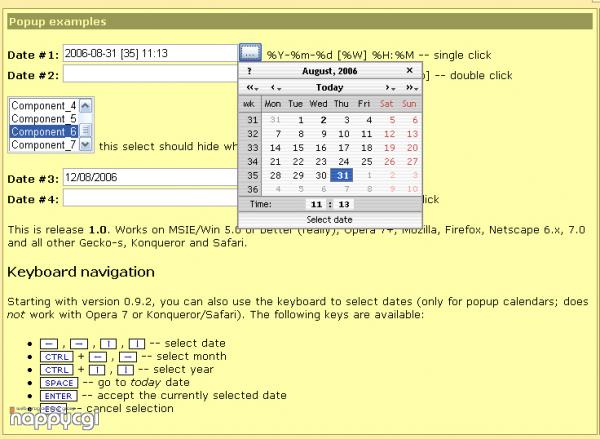The height and width of the screenshot is (439, 600).
Task: Choose Component_5 from list box
Action: click(x=43, y=118)
